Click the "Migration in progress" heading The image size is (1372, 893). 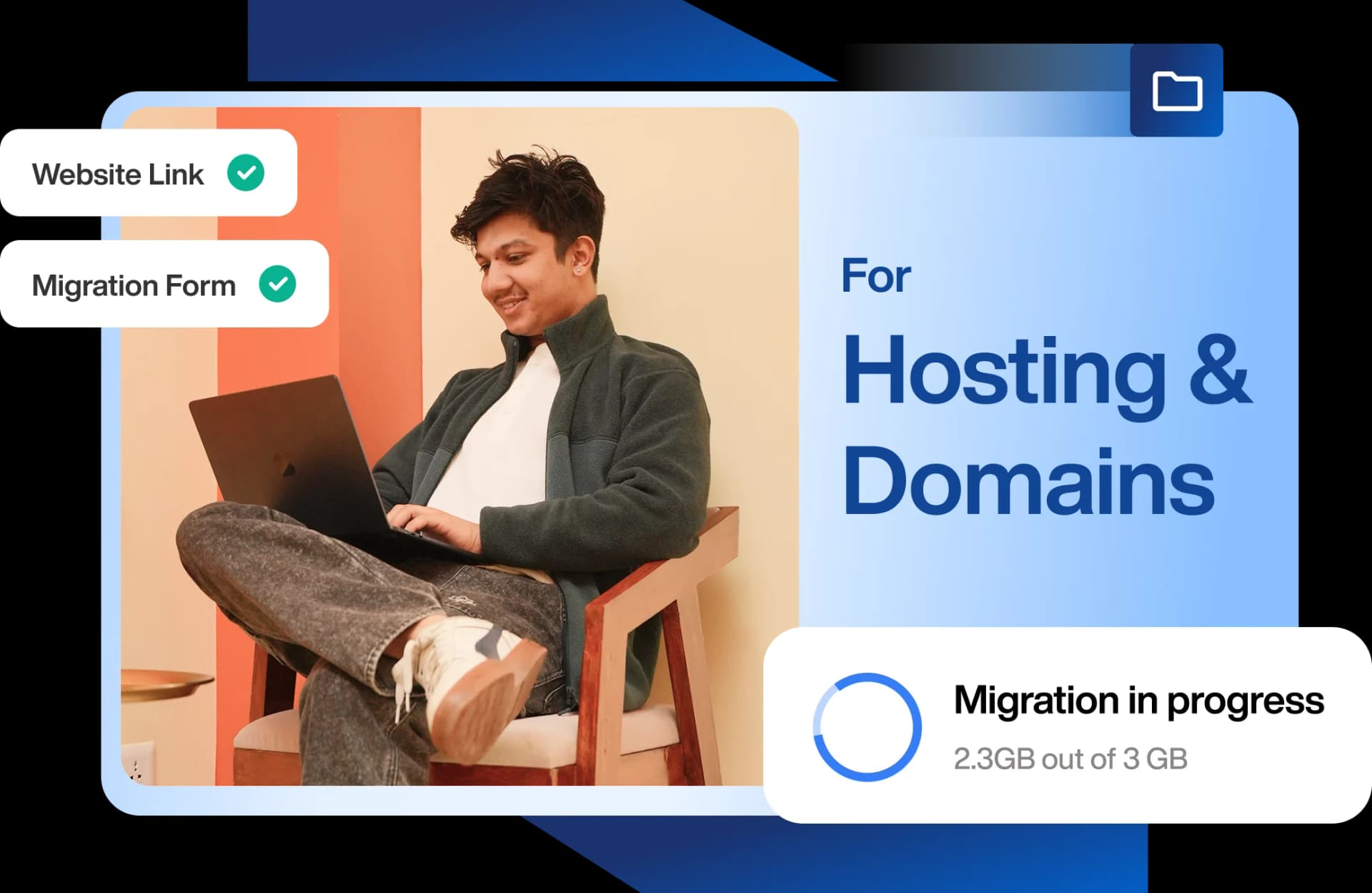pos(1139,701)
